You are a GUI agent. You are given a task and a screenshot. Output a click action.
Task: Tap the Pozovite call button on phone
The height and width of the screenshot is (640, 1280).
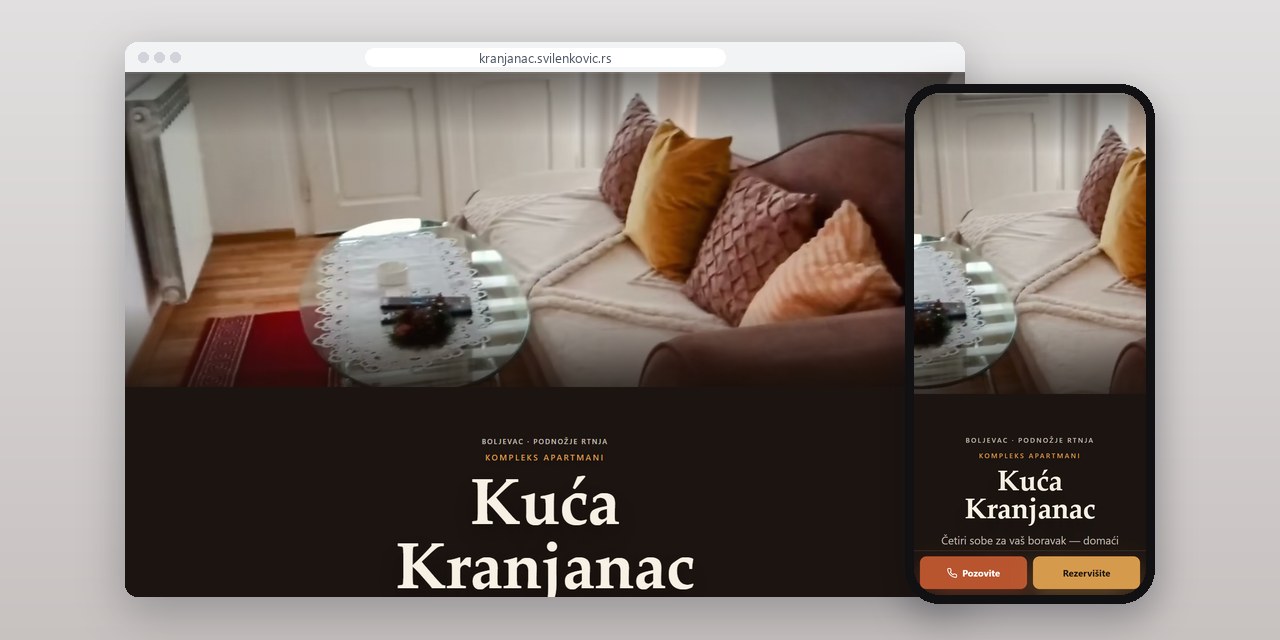tap(973, 573)
